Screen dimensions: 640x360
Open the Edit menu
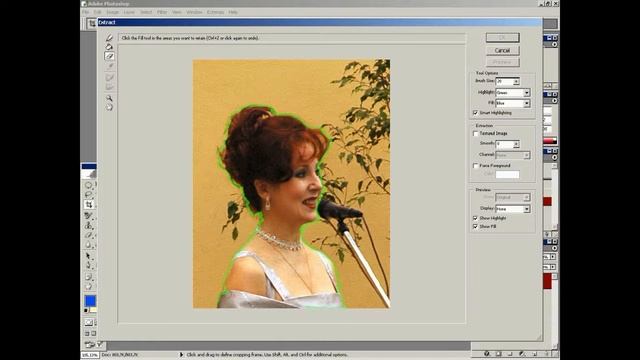pyautogui.click(x=98, y=12)
